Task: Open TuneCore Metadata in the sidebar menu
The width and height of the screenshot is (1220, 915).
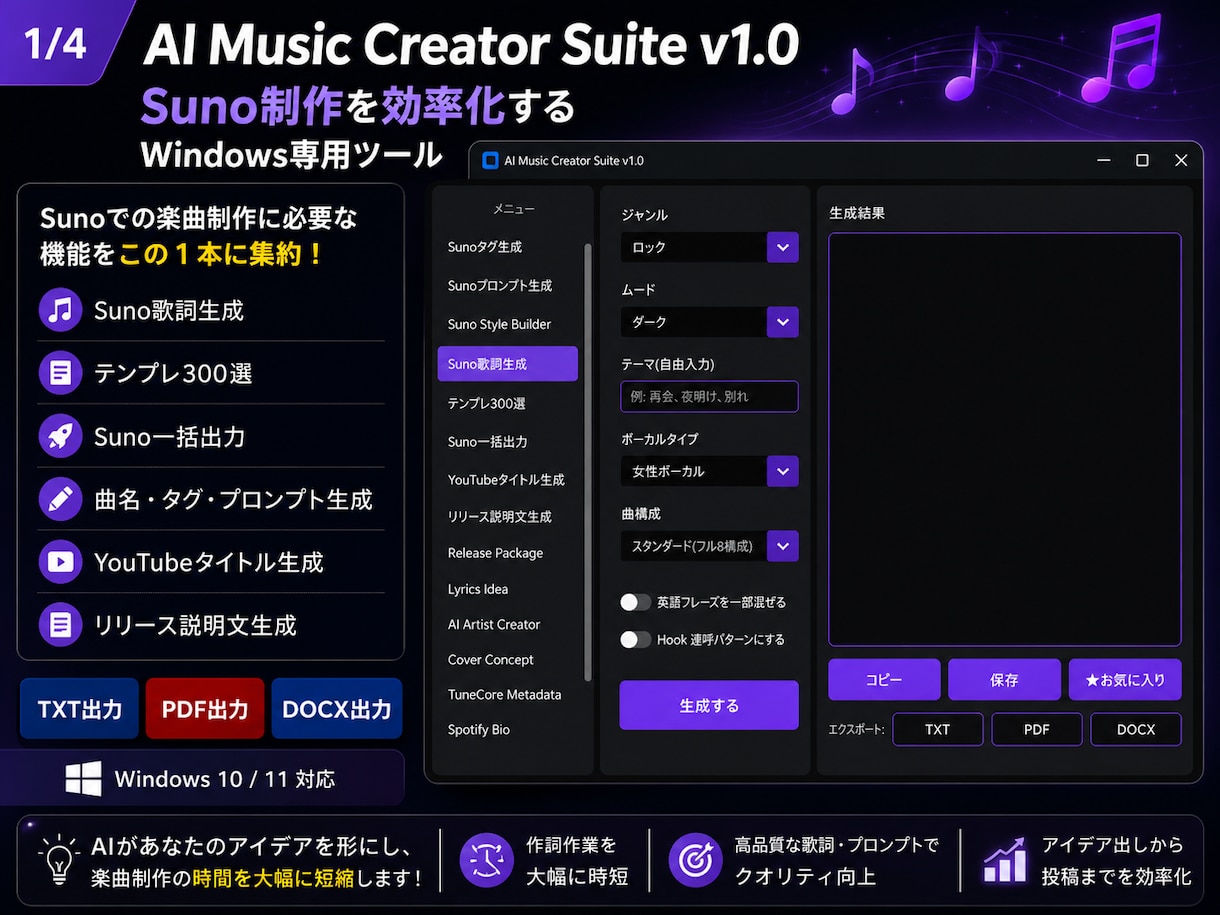Action: tap(504, 694)
